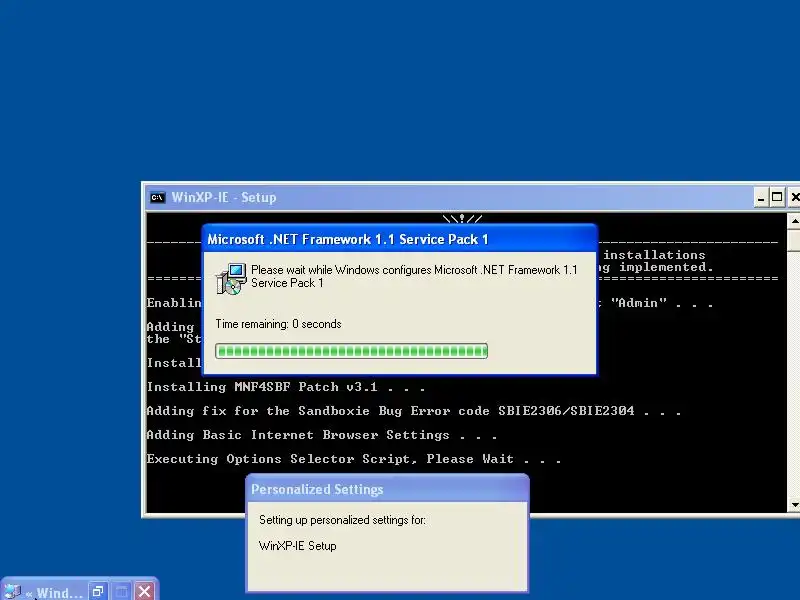Click the 'Time remaining: 0 seconds' label
The width and height of the screenshot is (800, 600).
(278, 324)
